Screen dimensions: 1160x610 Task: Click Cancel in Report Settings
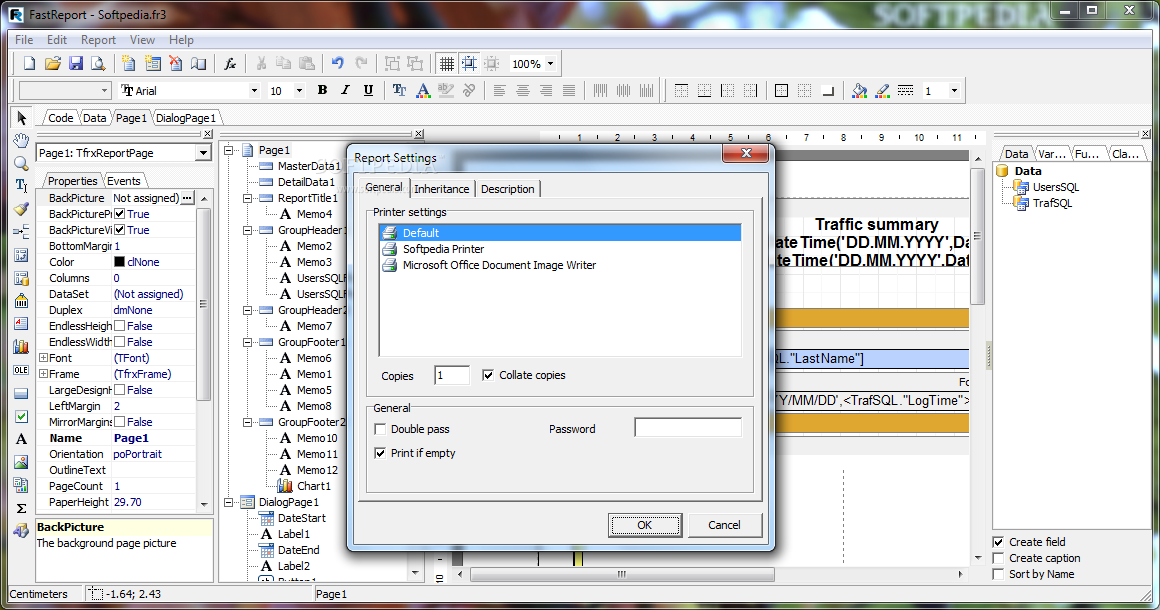click(724, 525)
